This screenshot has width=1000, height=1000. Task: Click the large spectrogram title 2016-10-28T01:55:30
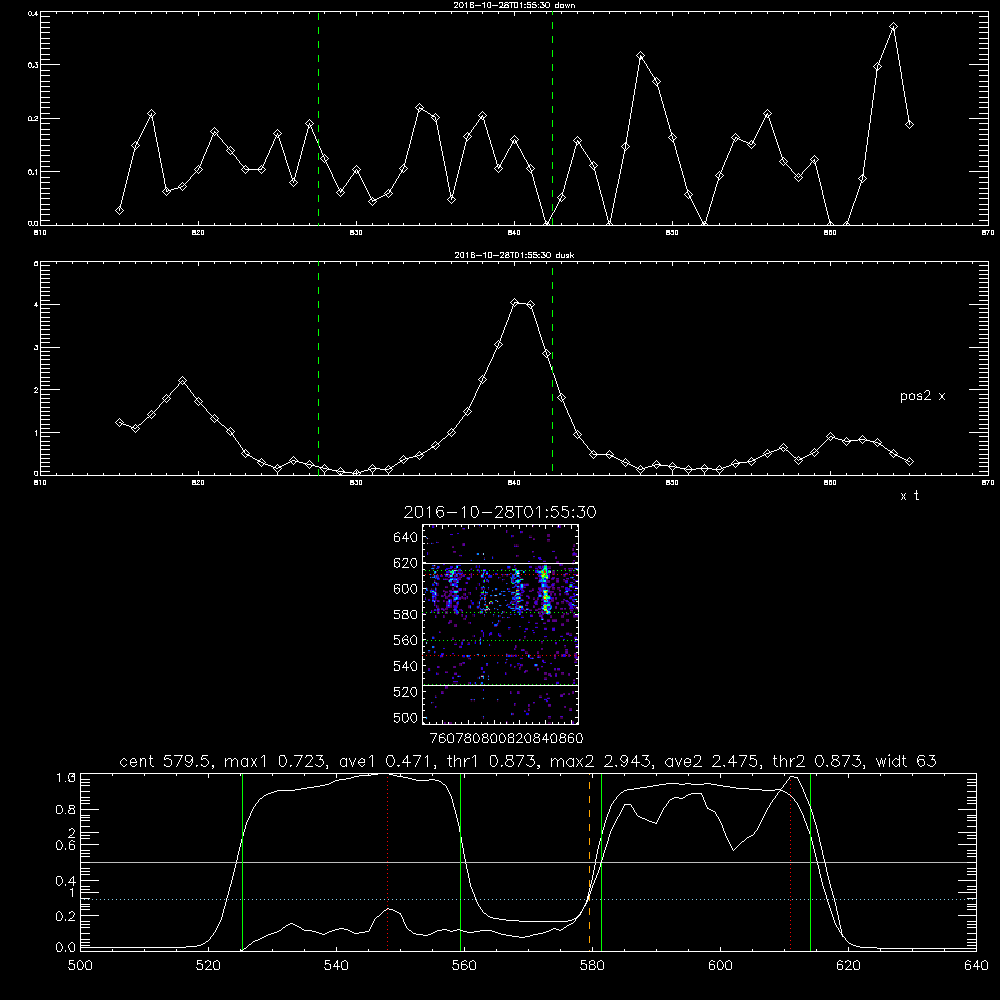(x=500, y=512)
